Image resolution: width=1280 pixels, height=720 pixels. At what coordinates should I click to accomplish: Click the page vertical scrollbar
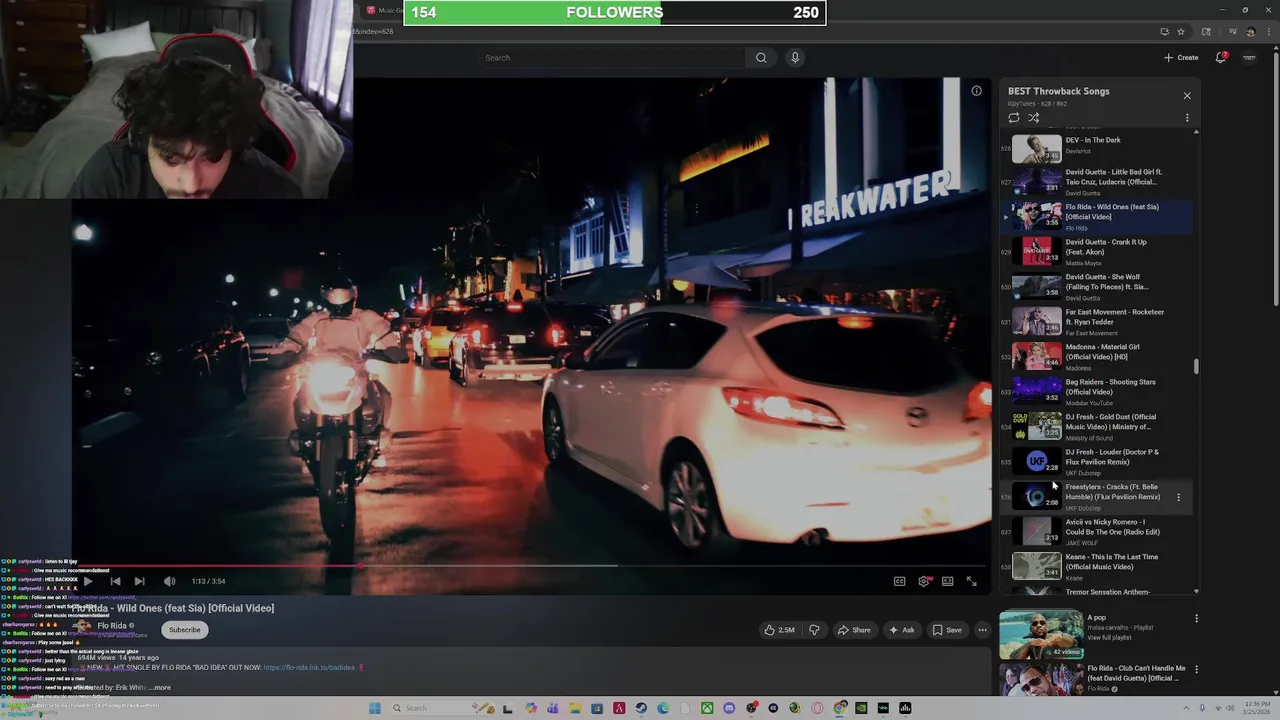tap(1275, 180)
